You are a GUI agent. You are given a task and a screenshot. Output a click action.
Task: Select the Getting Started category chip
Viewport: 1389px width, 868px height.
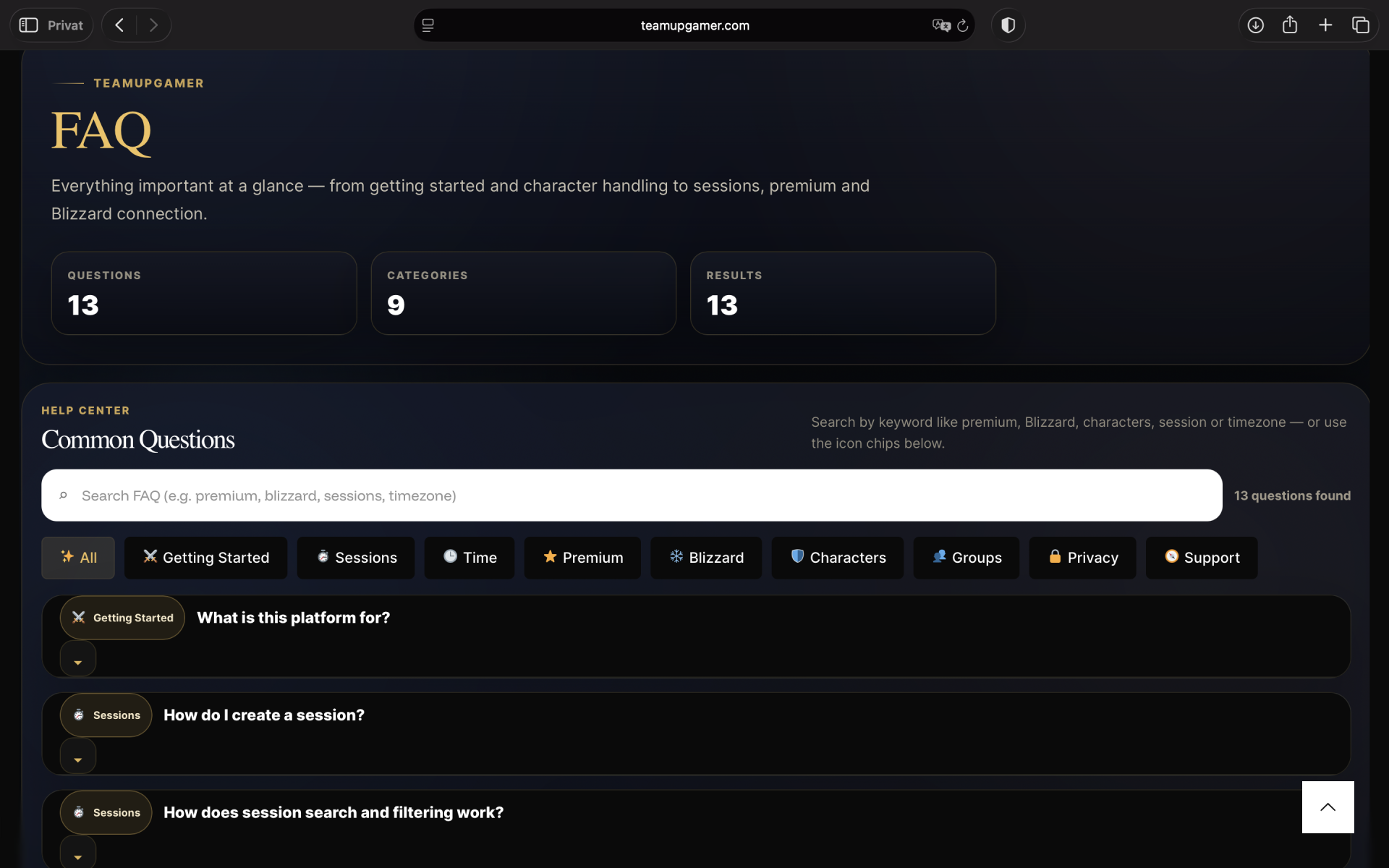[205, 557]
